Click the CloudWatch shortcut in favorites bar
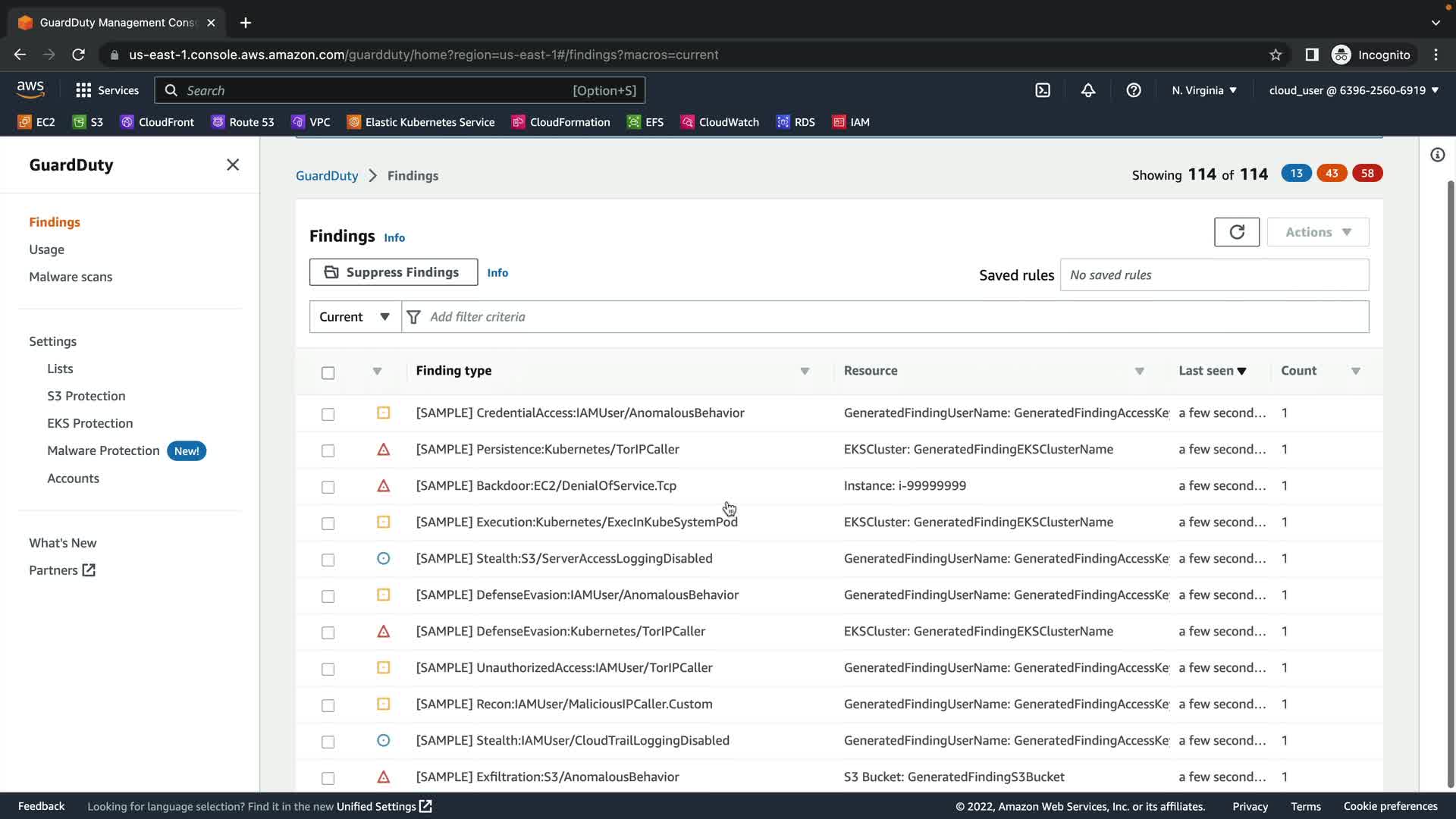1456x819 pixels. [x=720, y=122]
